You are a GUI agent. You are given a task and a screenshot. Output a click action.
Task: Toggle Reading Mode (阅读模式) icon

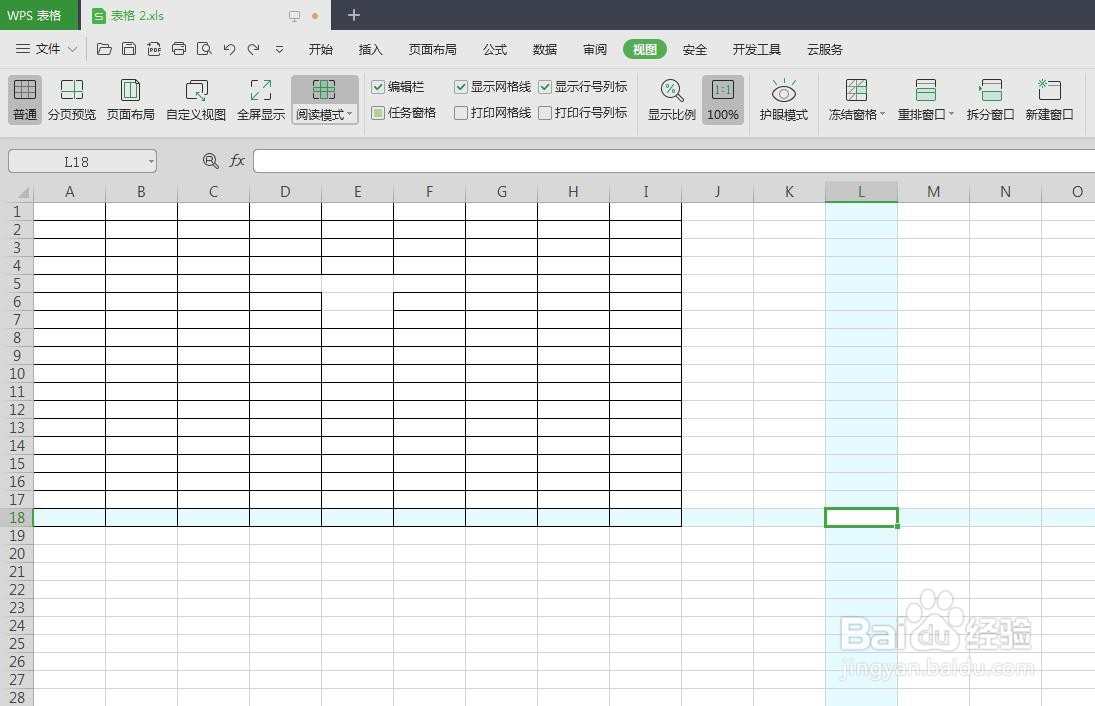324,90
